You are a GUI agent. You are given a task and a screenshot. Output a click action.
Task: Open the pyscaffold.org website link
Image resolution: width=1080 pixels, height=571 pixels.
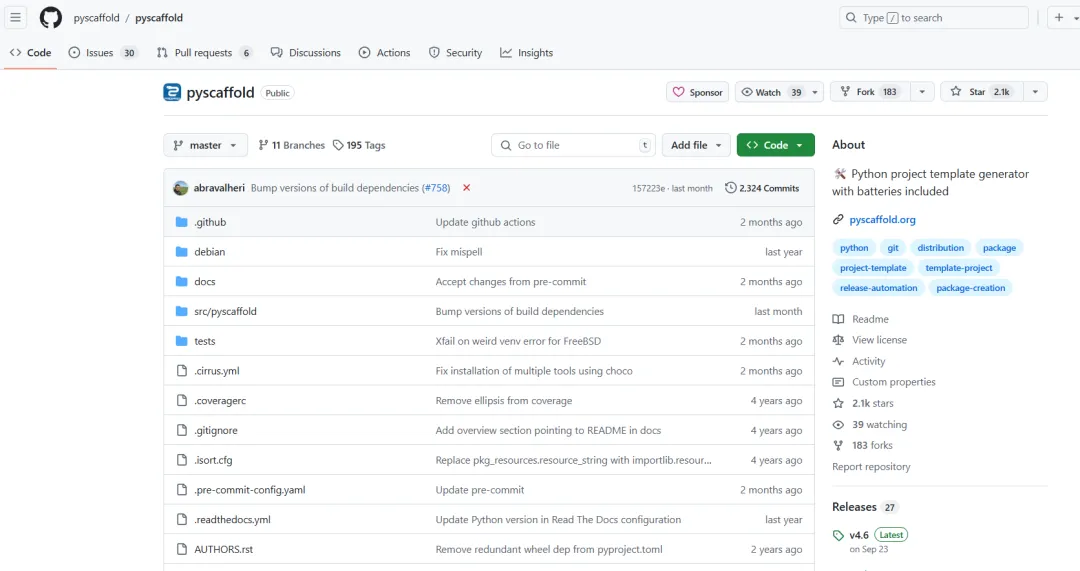pyautogui.click(x=882, y=220)
